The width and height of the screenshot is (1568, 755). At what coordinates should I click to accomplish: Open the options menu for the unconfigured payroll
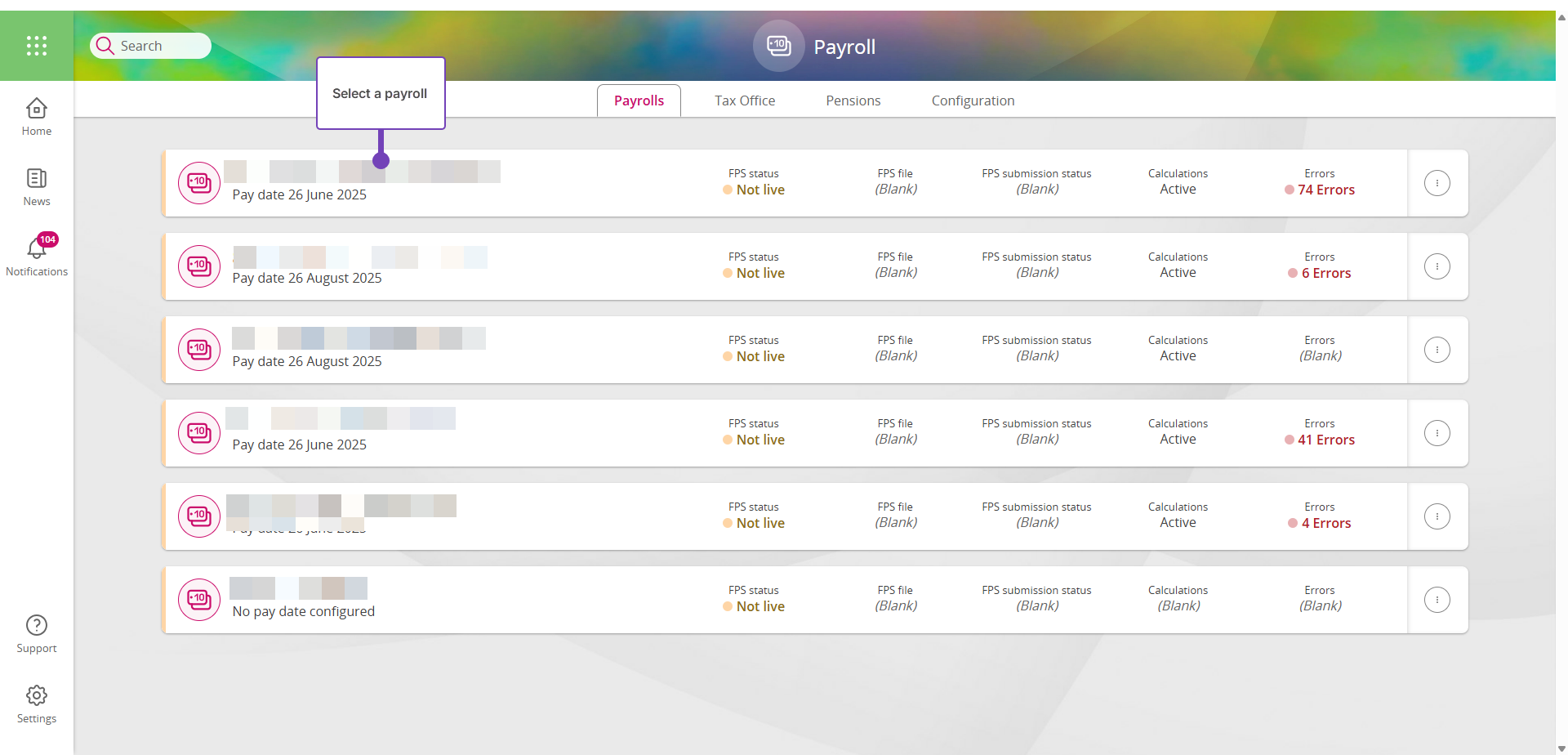click(x=1437, y=600)
